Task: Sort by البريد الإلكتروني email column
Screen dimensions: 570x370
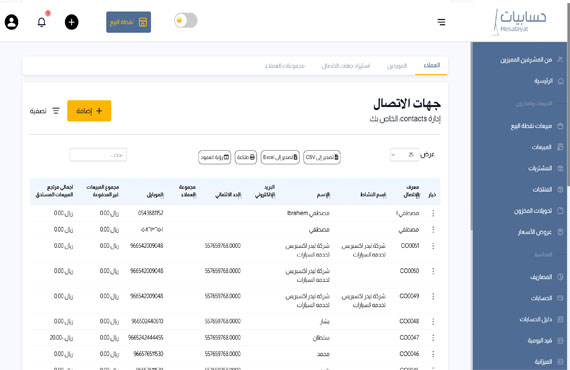Action: [265, 191]
